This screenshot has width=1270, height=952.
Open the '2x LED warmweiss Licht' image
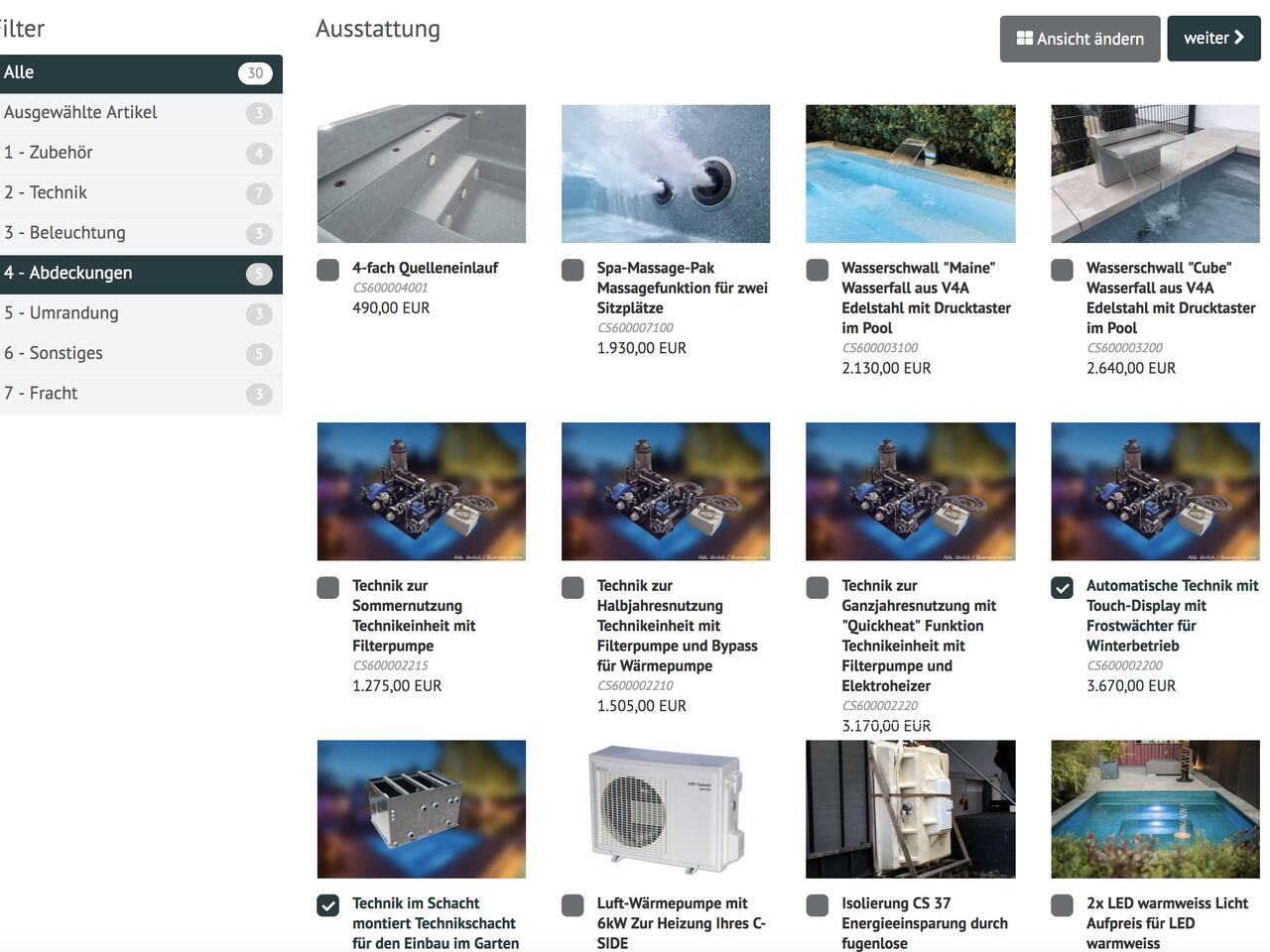[x=1156, y=809]
